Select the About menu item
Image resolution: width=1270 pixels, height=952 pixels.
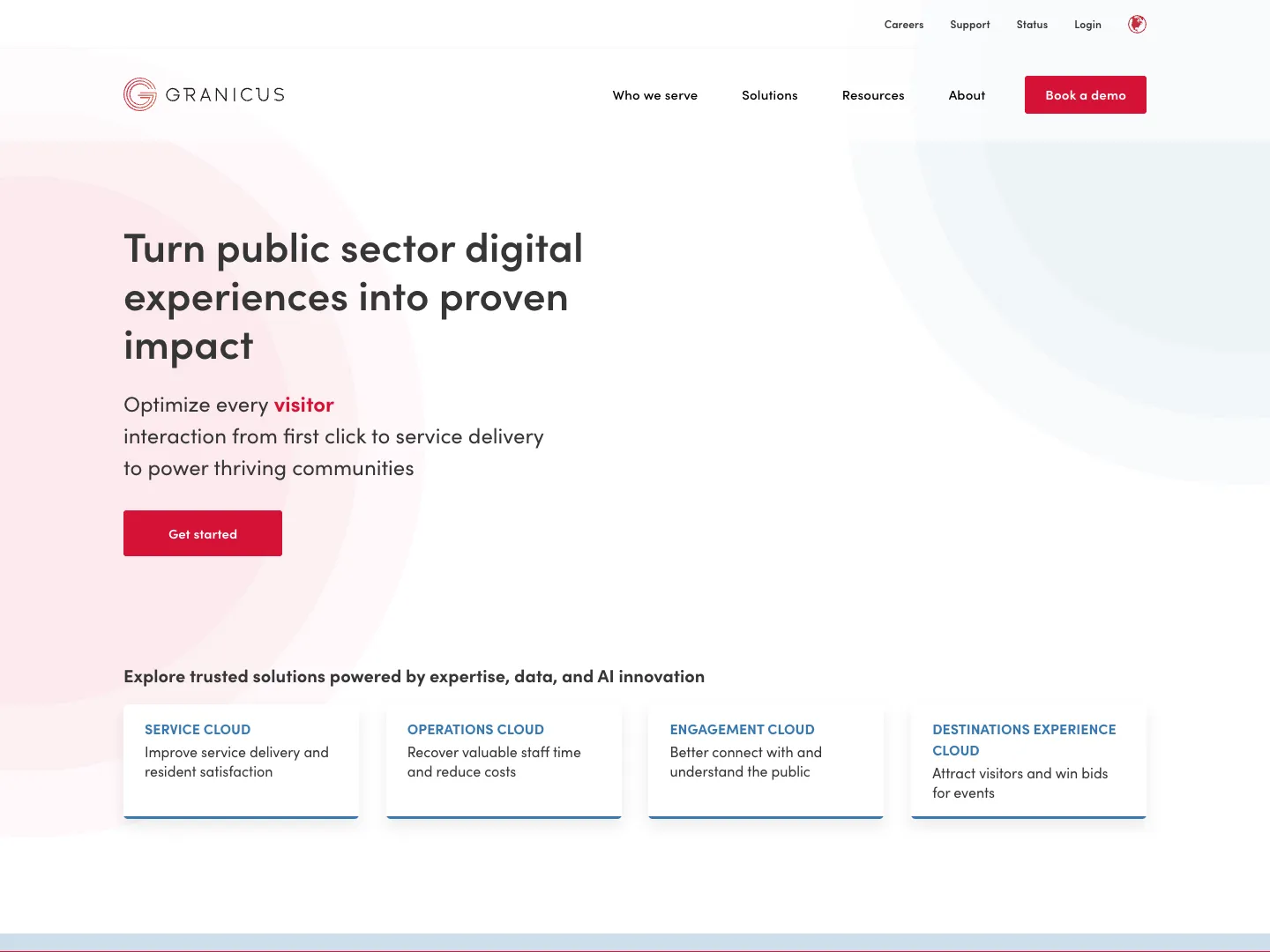(967, 95)
